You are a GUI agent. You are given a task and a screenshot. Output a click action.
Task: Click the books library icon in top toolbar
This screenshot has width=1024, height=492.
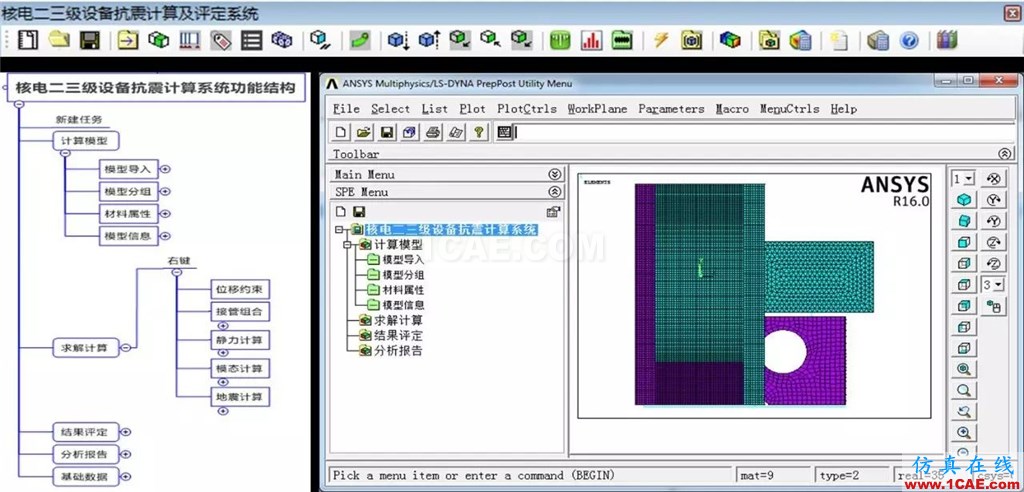click(946, 41)
